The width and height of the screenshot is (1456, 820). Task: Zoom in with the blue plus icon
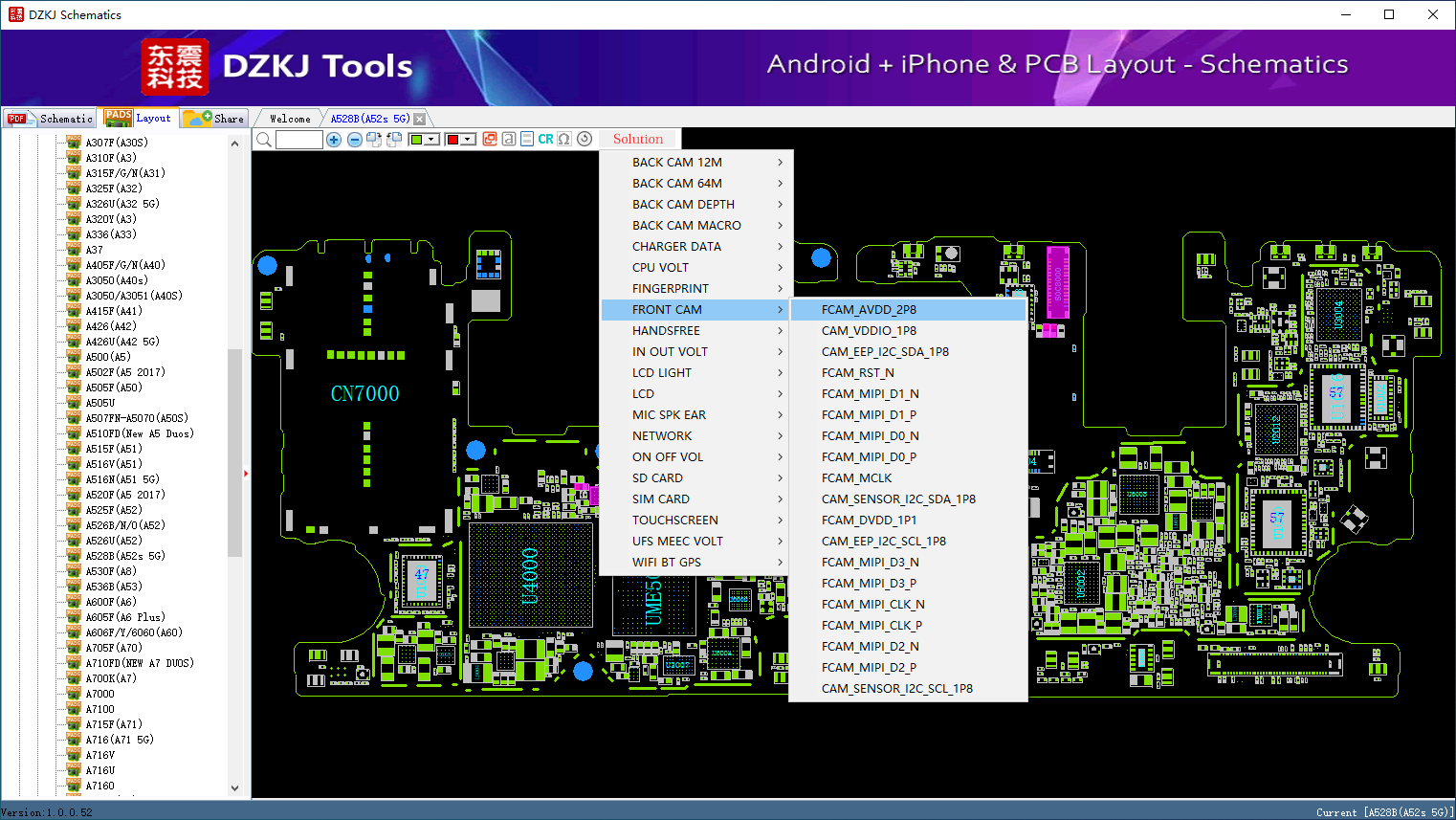click(334, 140)
